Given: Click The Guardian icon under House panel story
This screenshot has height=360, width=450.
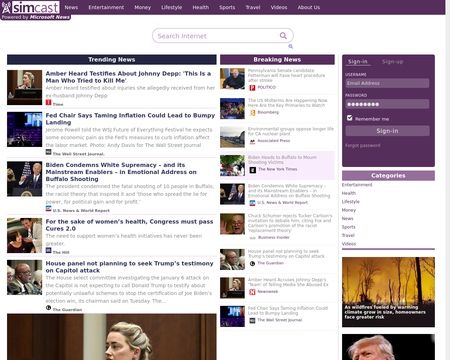Looking at the screenshot, I should (x=48, y=308).
